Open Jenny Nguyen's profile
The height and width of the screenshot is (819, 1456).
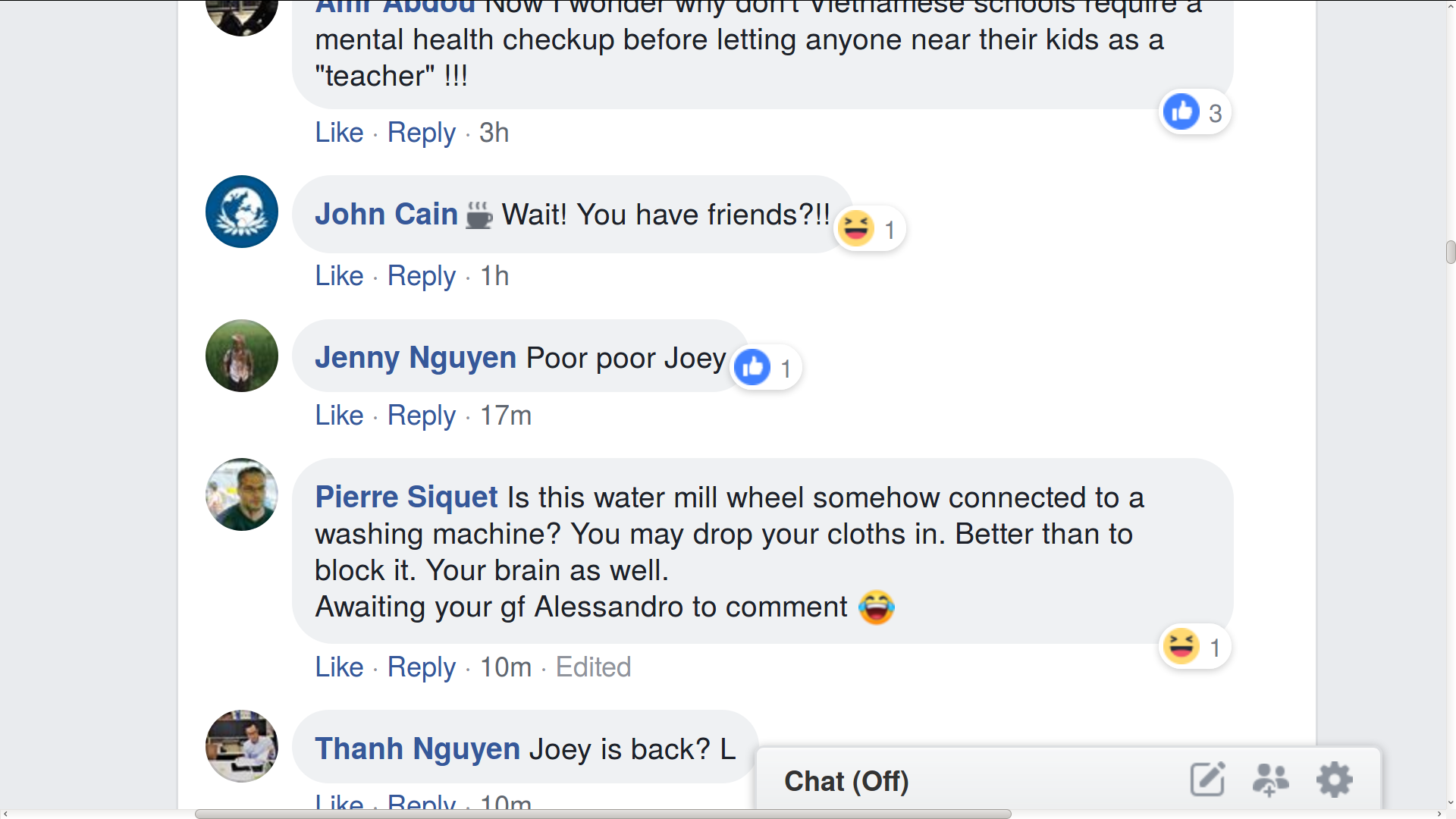click(x=415, y=357)
